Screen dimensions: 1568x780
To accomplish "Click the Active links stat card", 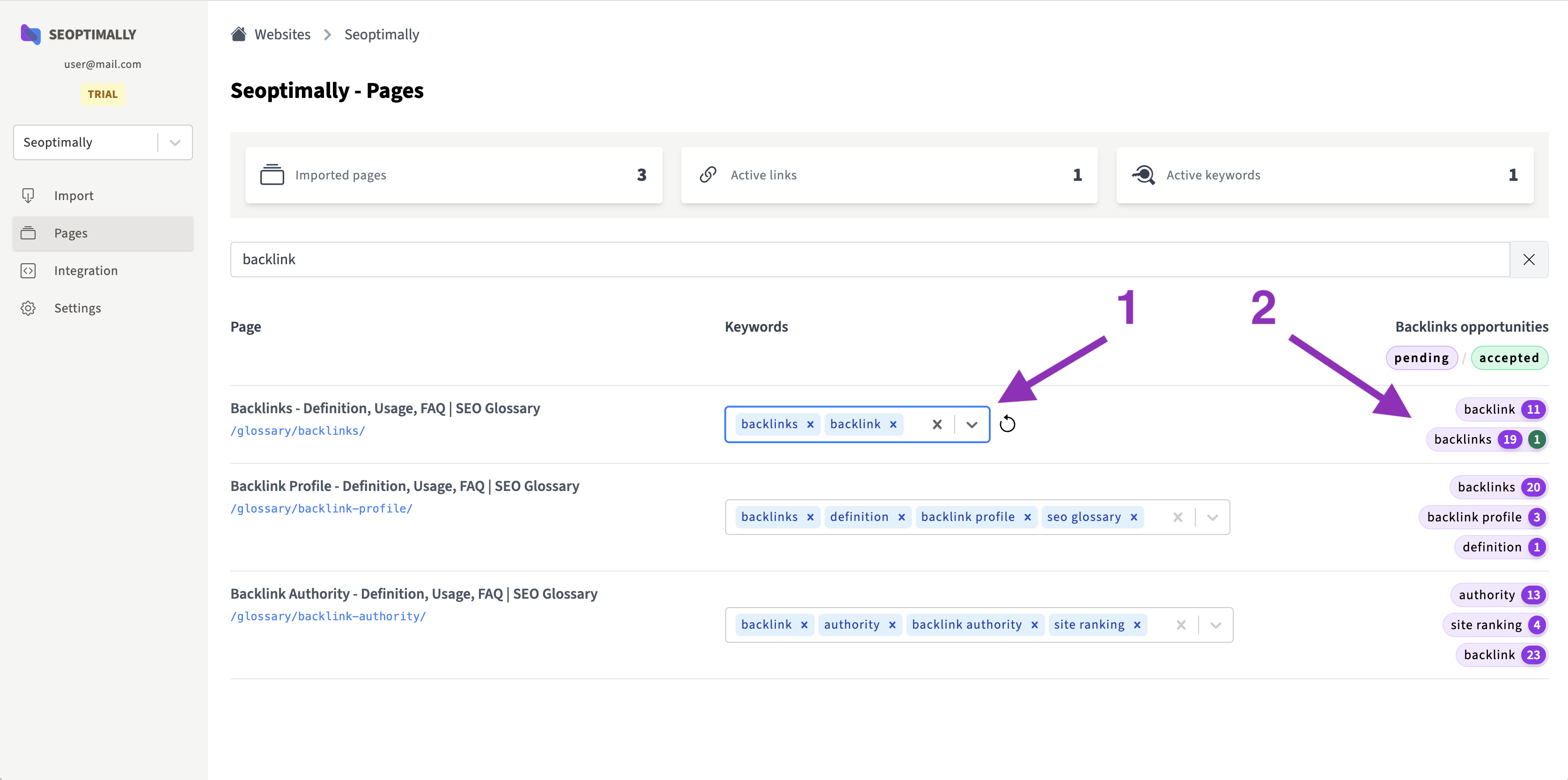I will [x=889, y=175].
